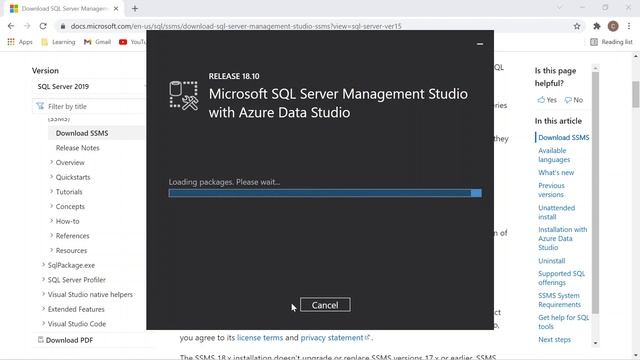Open Release Notes in the sidebar
The width and height of the screenshot is (640, 360).
pos(78,148)
